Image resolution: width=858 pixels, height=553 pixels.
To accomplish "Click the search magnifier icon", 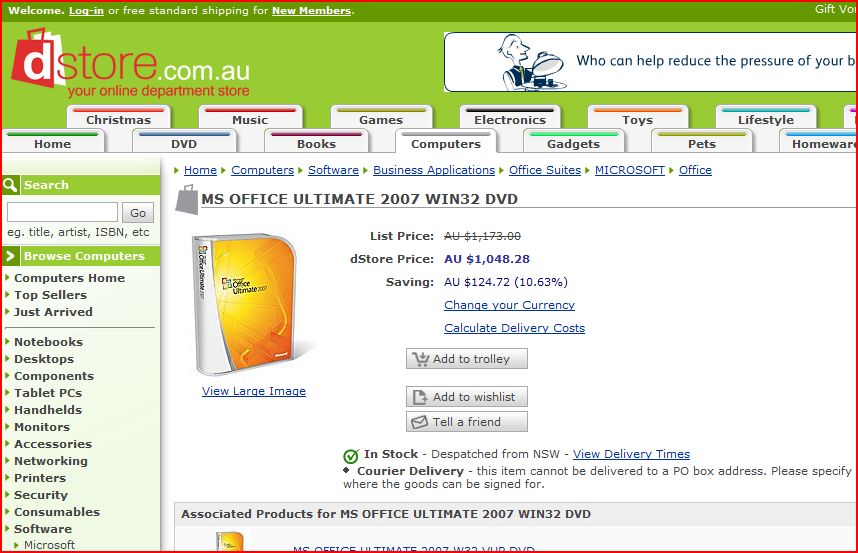I will (x=10, y=185).
